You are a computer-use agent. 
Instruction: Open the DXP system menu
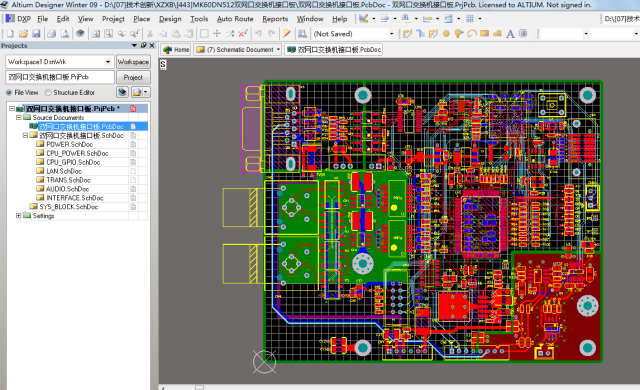(x=18, y=19)
